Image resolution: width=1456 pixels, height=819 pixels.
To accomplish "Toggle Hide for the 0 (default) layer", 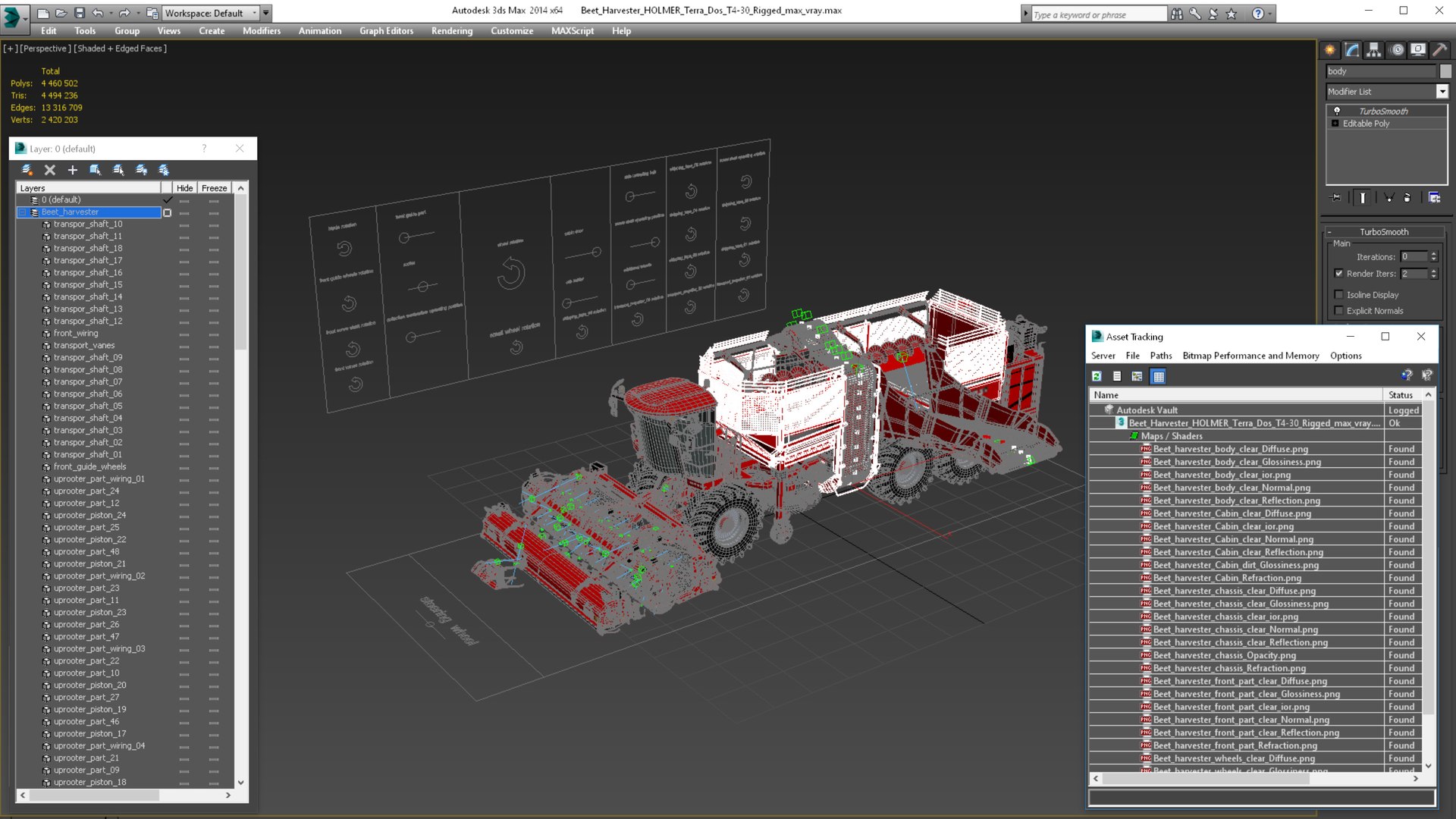I will 184,201.
